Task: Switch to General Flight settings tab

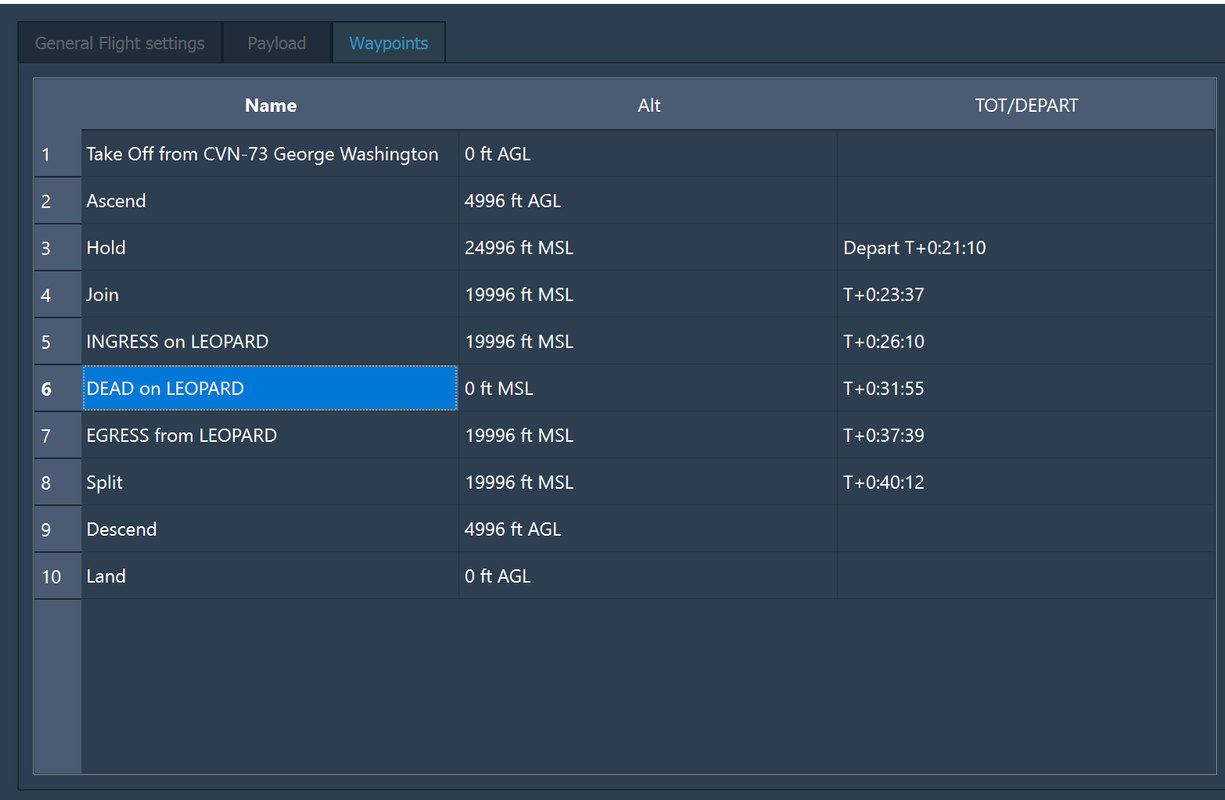Action: coord(120,43)
